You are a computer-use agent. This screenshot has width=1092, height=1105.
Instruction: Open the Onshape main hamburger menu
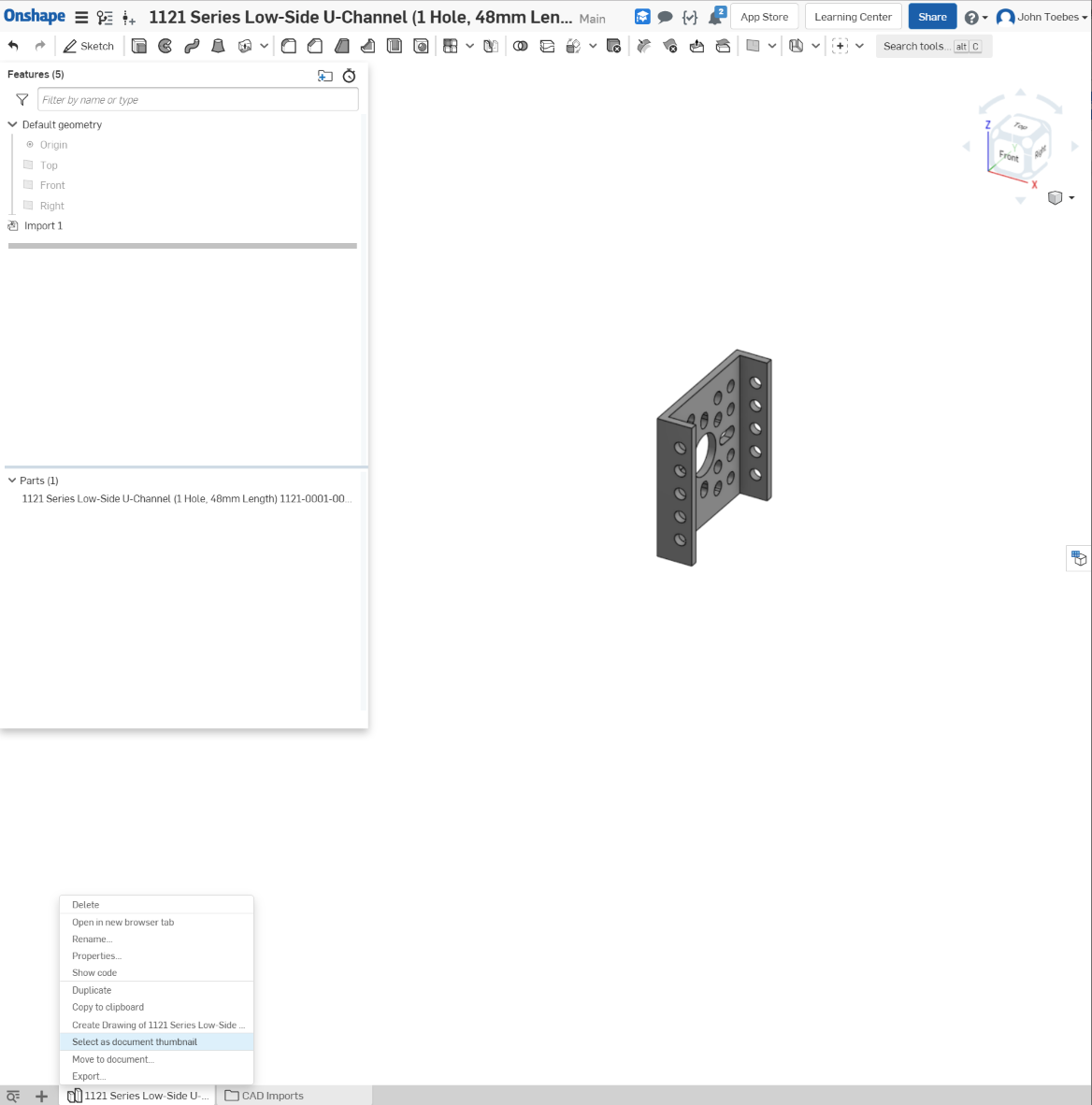(81, 18)
